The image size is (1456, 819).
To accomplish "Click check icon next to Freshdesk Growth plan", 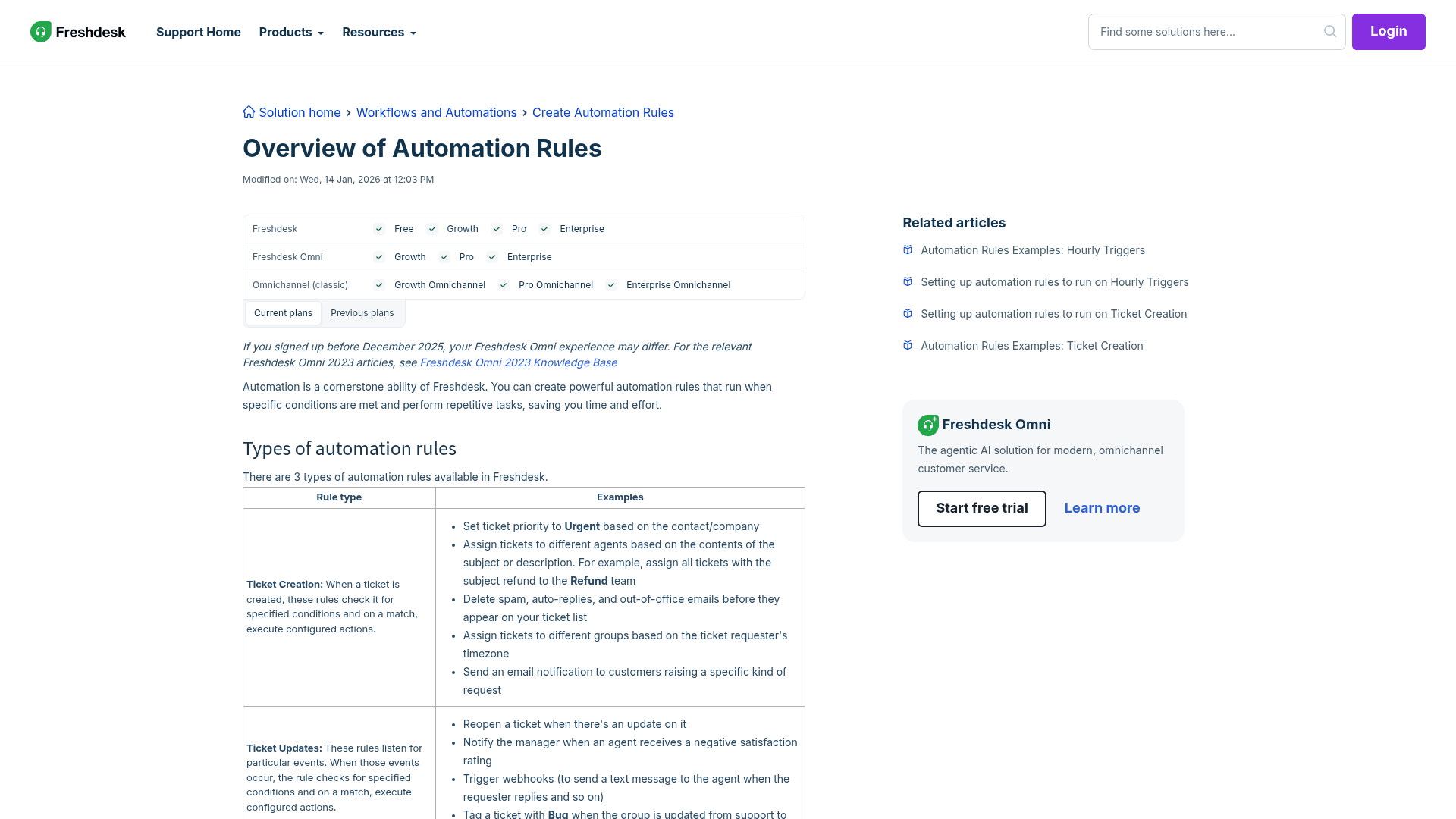I will tap(431, 229).
